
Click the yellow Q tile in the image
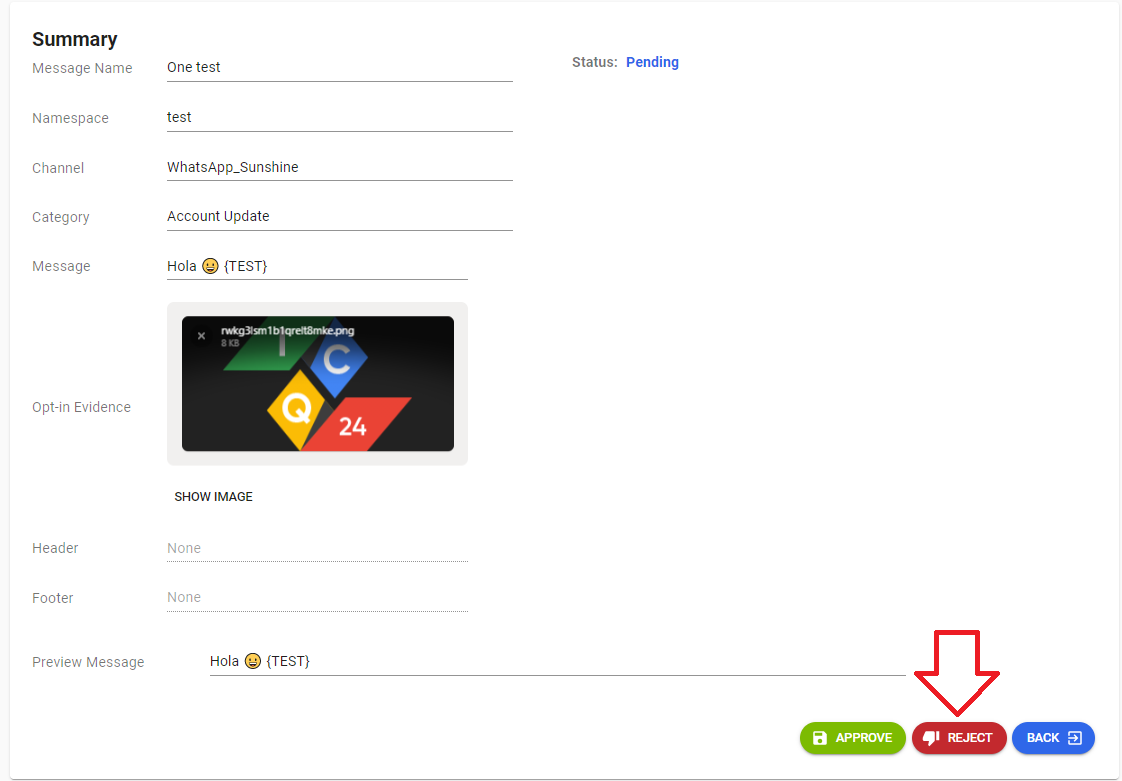point(298,408)
